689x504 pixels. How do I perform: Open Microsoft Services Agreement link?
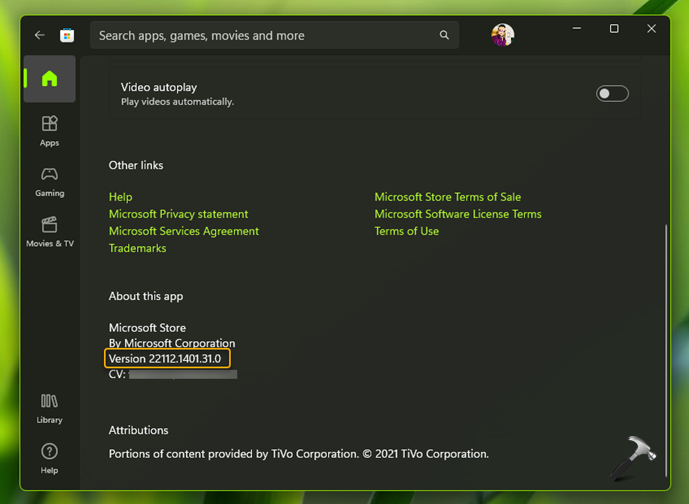pyautogui.click(x=184, y=231)
